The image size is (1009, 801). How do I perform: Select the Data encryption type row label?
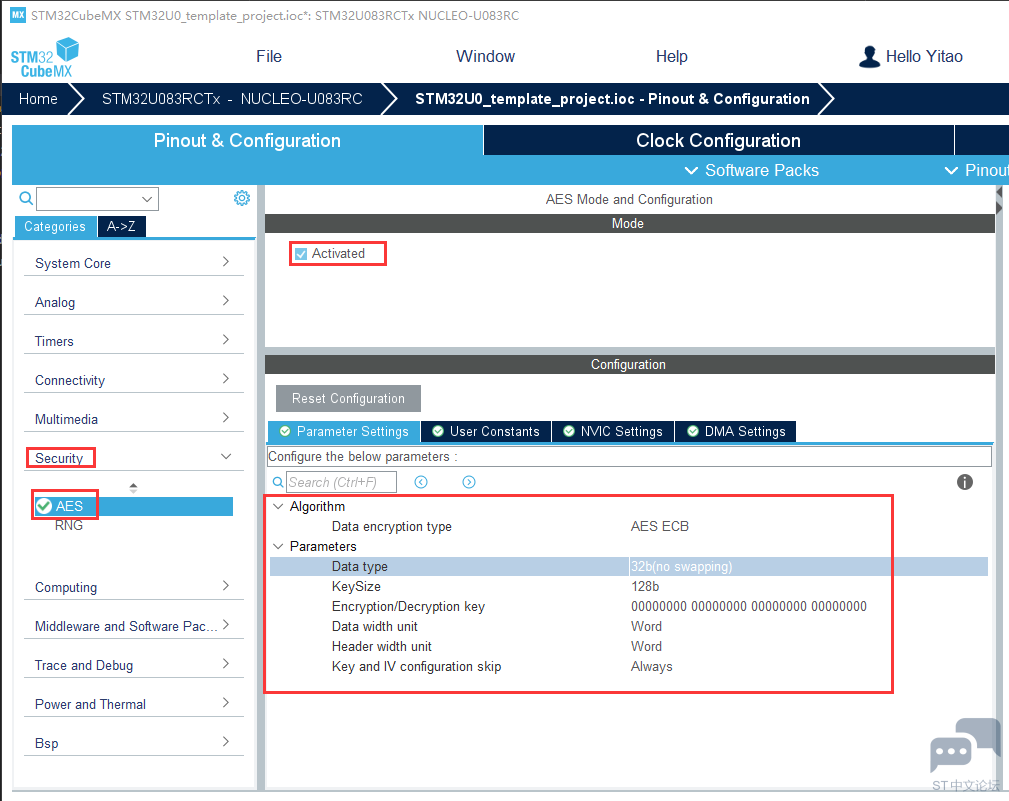[391, 526]
